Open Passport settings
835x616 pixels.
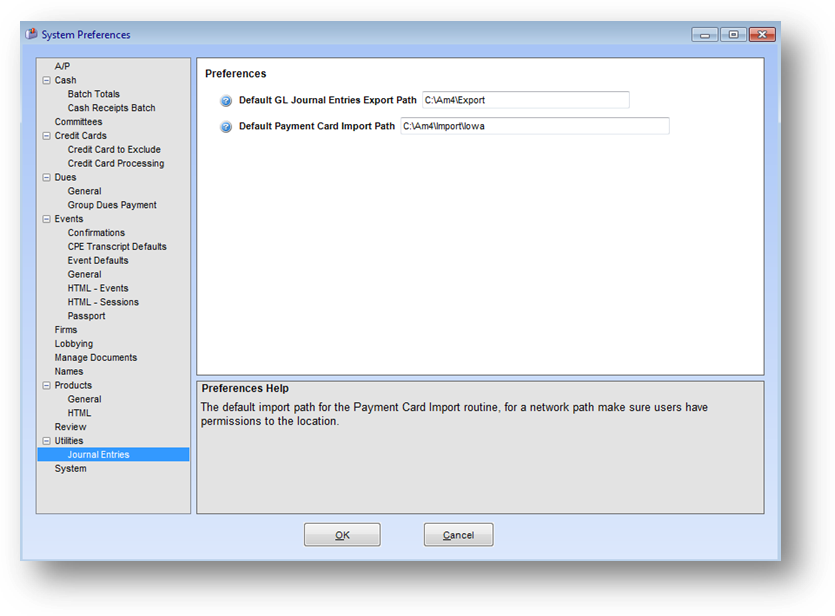point(86,315)
